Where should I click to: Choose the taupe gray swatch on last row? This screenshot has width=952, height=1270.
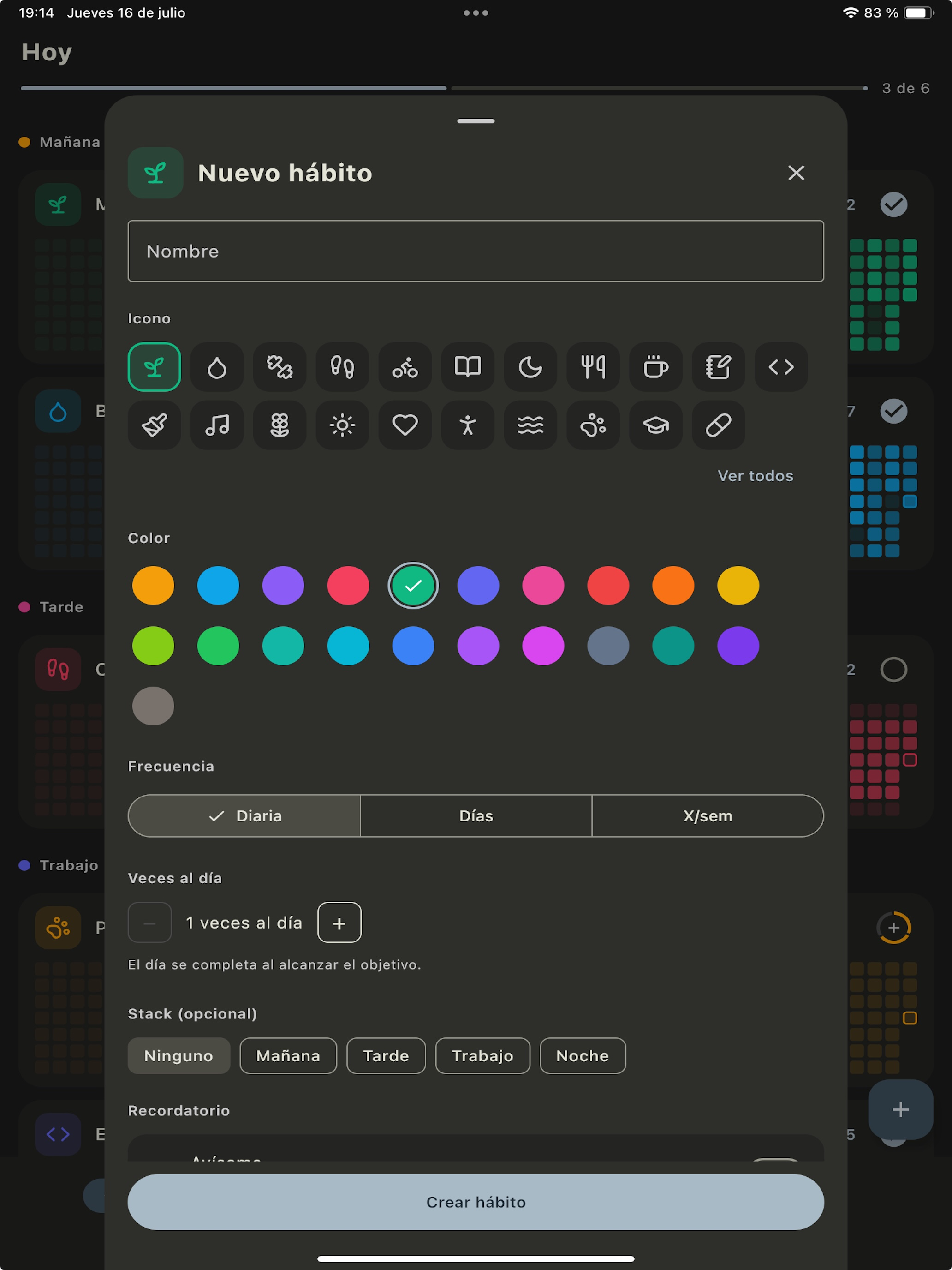pos(153,706)
